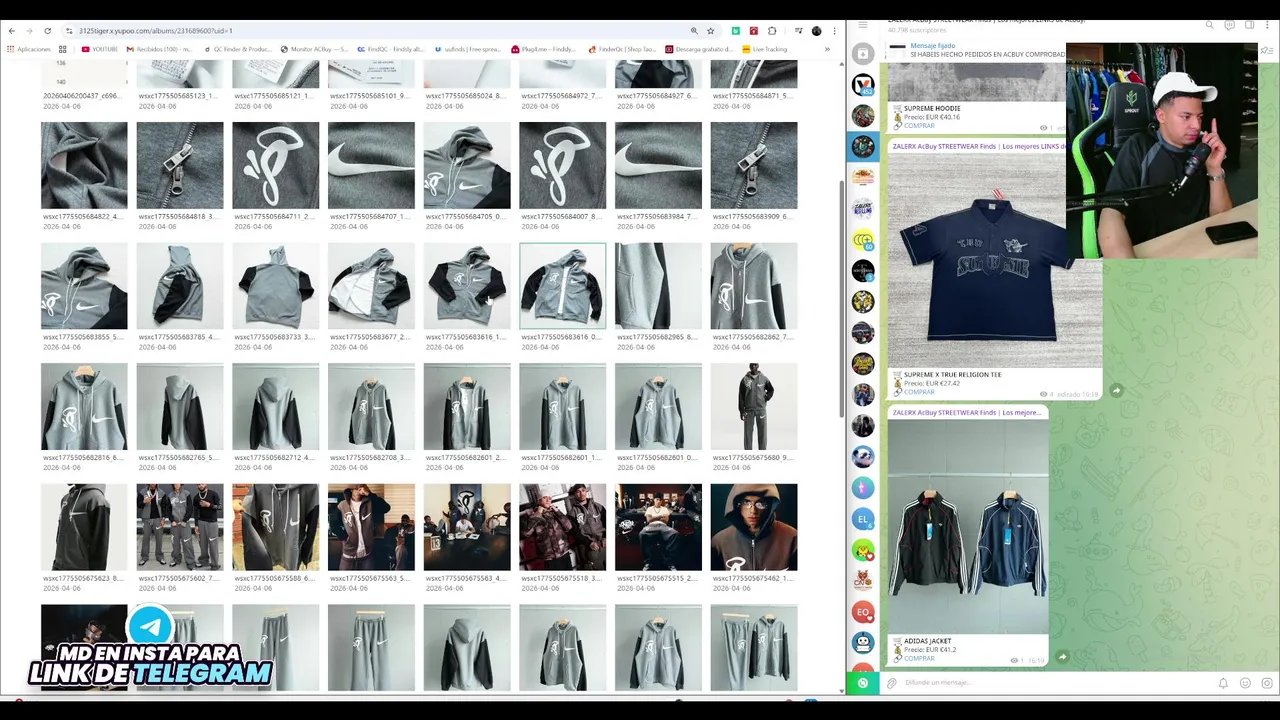Open the Supreme True Religion tee photo
The height and width of the screenshot is (720, 1280).
(x=995, y=260)
